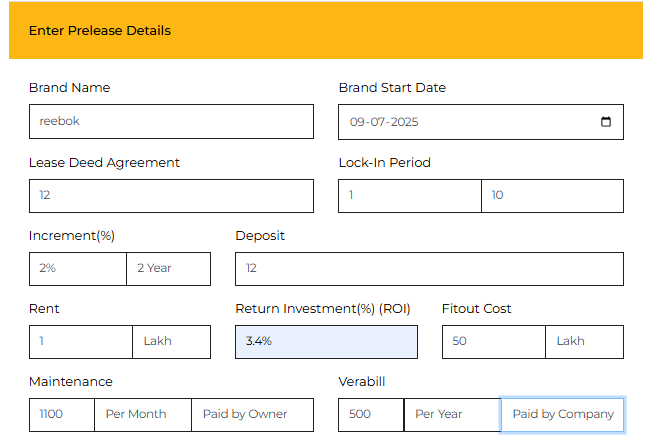Open the Maintenance Per Month dropdown
The height and width of the screenshot is (437, 656).
coord(143,415)
